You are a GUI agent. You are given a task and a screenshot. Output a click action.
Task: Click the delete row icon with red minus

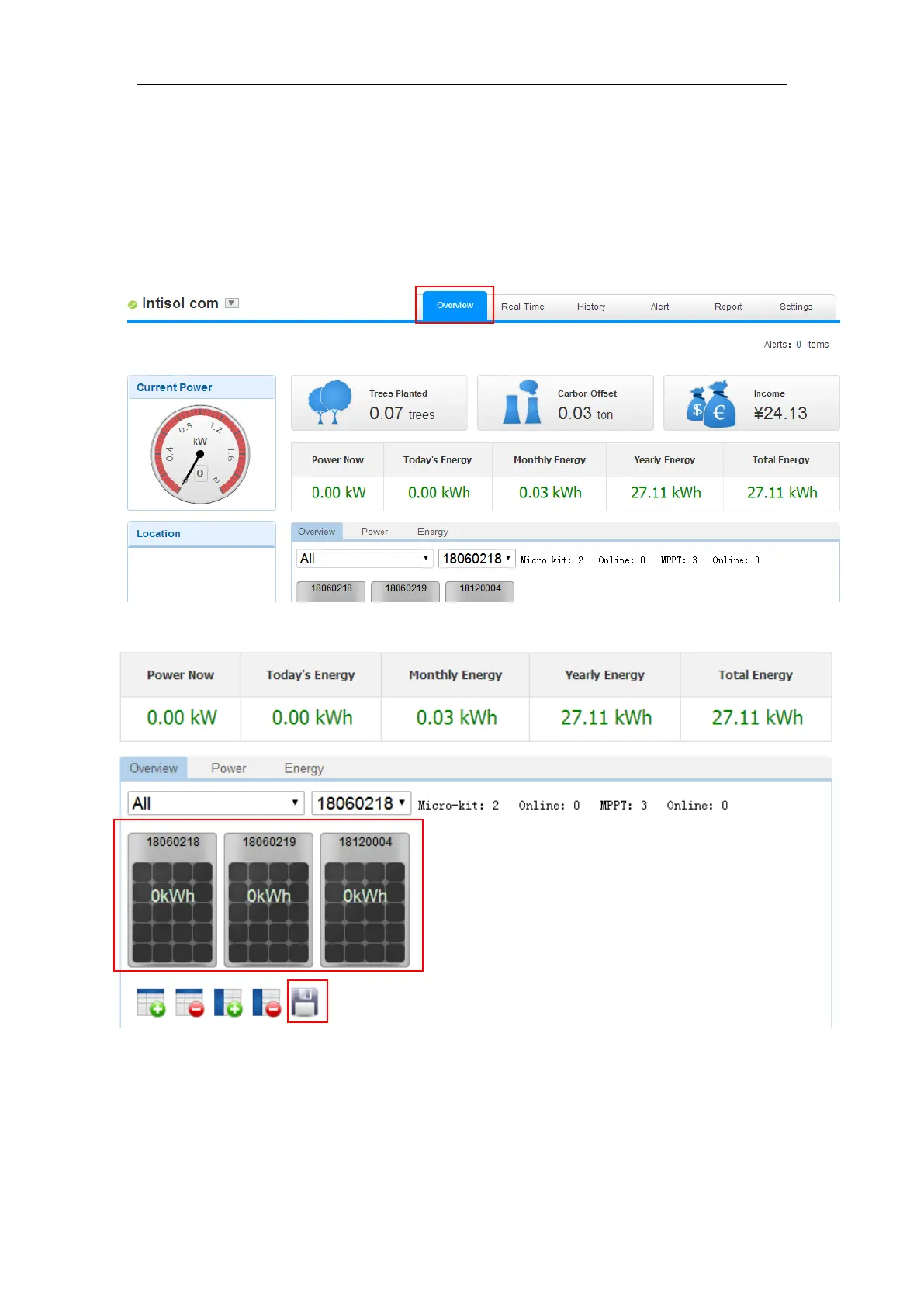[x=189, y=1002]
